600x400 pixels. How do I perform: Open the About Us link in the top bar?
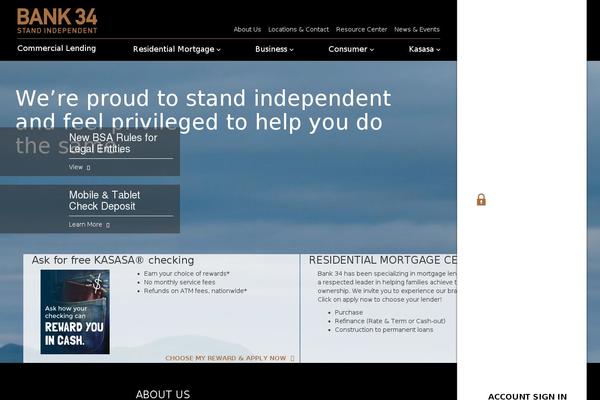click(x=247, y=29)
